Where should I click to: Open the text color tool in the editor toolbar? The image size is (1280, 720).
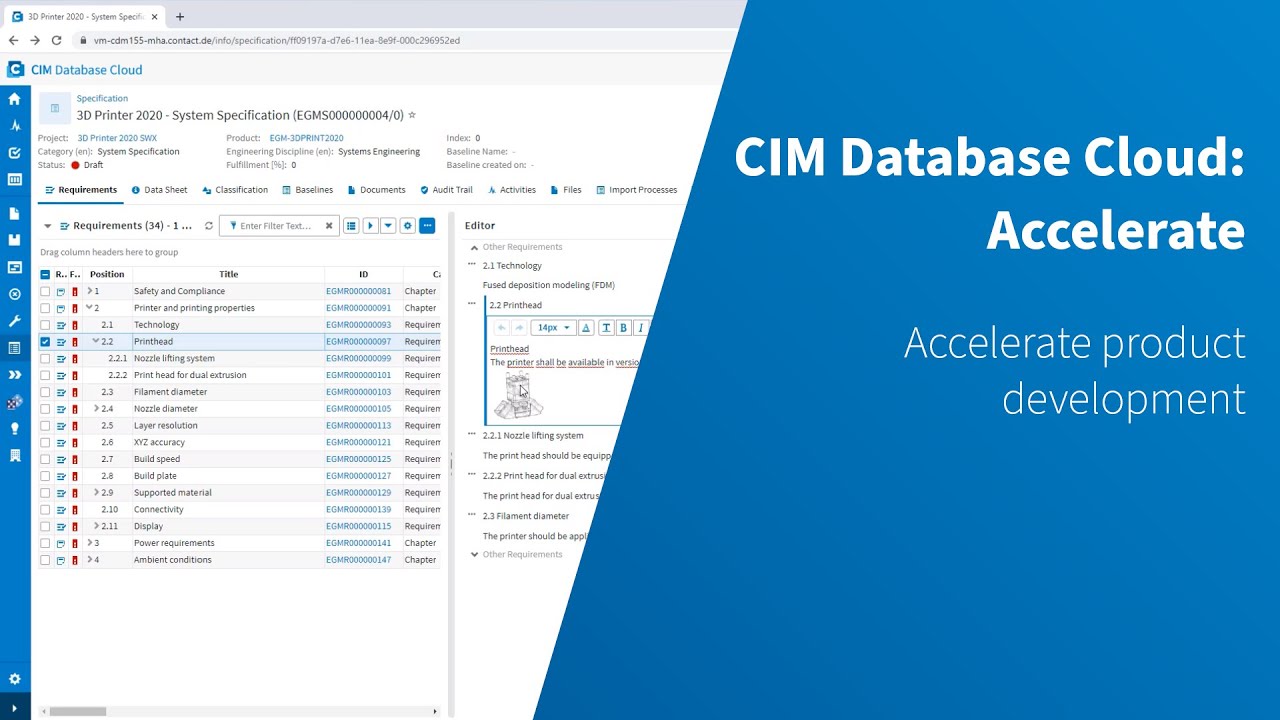tap(586, 328)
